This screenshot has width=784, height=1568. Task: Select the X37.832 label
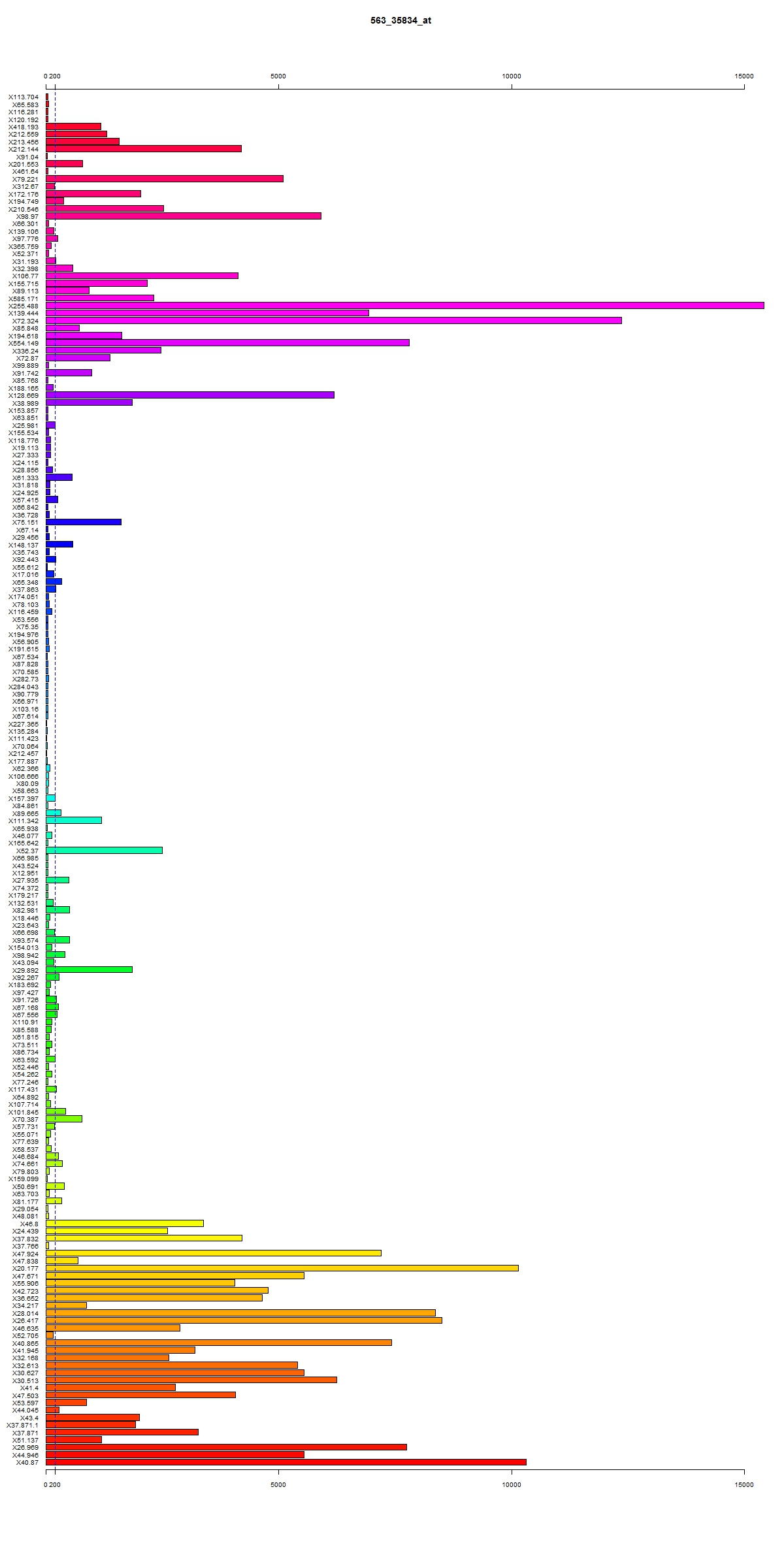point(25,1239)
